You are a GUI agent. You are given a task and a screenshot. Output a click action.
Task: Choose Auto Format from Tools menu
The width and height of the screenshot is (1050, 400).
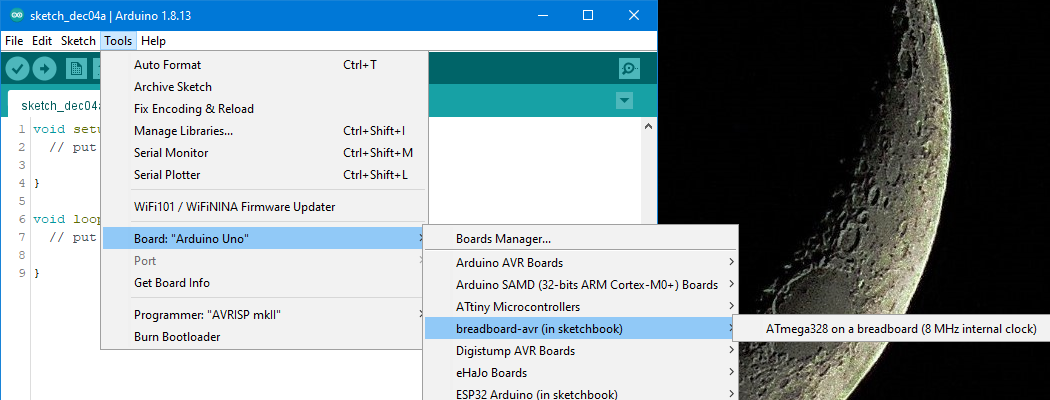[x=265, y=65]
